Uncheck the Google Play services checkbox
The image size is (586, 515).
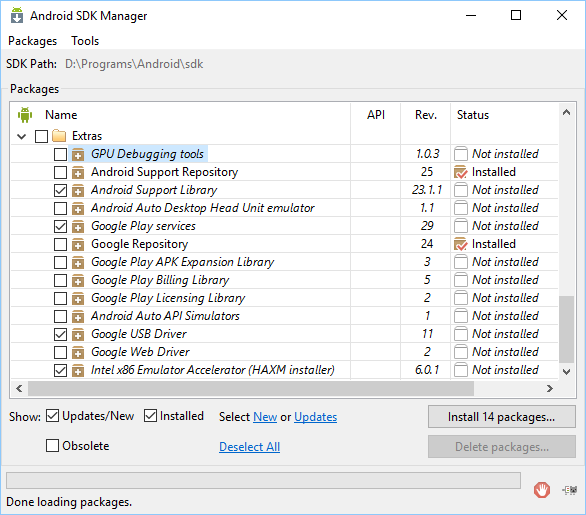(x=60, y=226)
